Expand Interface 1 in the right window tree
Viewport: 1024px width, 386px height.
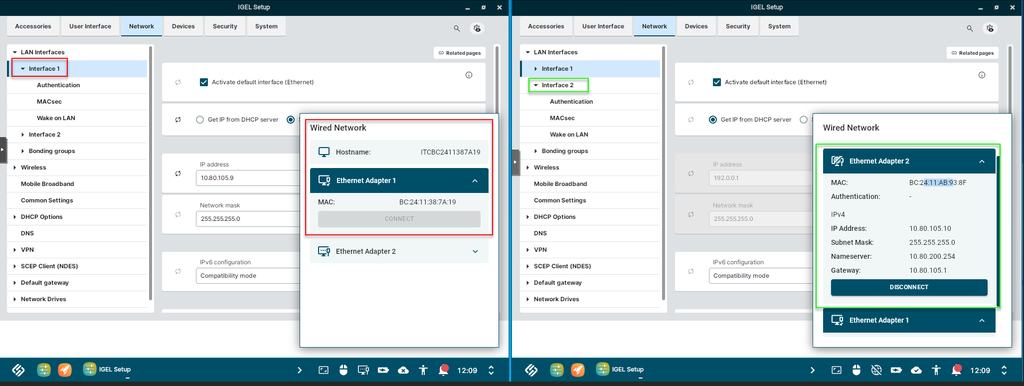tap(536, 69)
